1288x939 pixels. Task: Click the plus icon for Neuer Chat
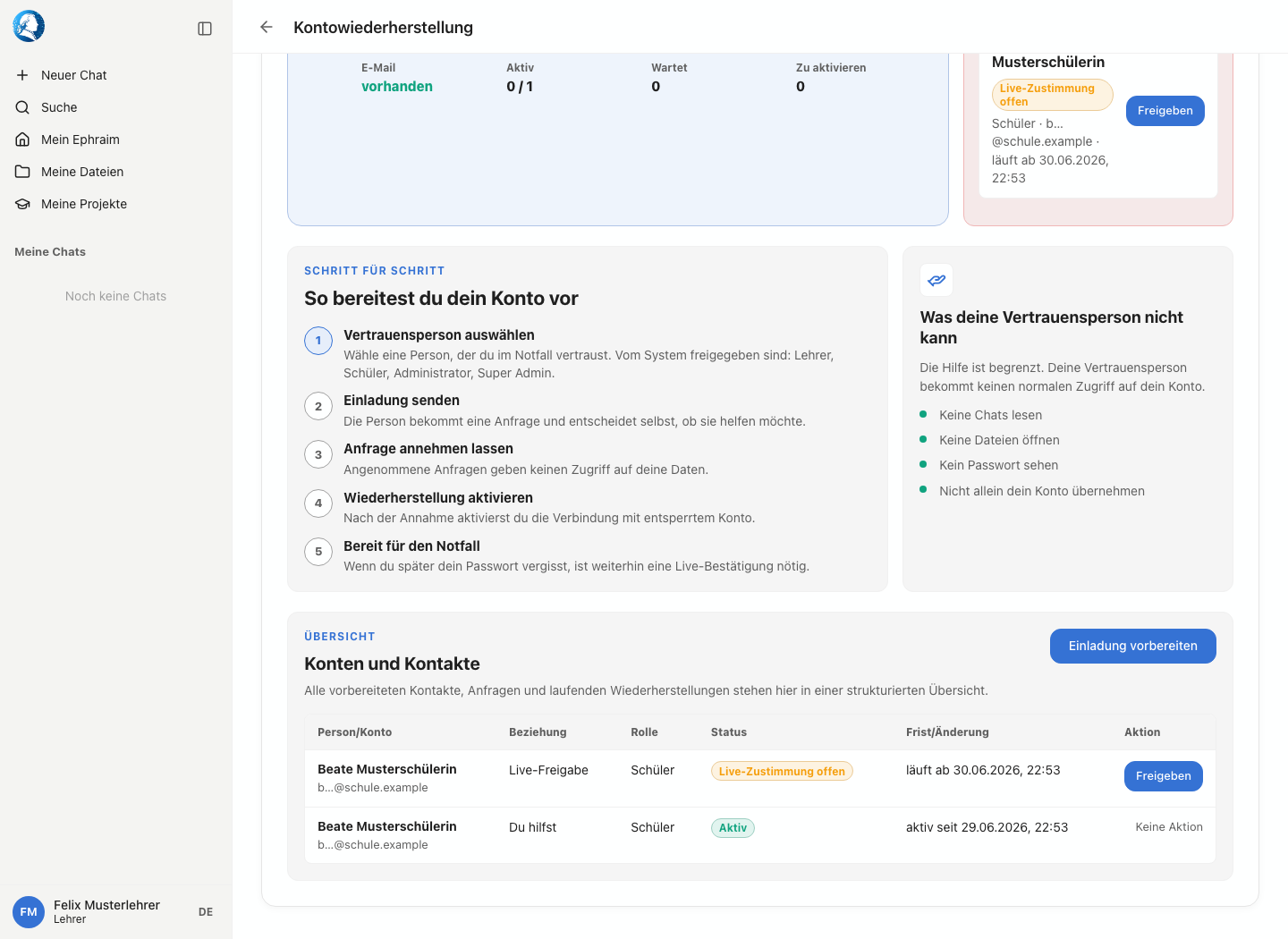pyautogui.click(x=22, y=75)
